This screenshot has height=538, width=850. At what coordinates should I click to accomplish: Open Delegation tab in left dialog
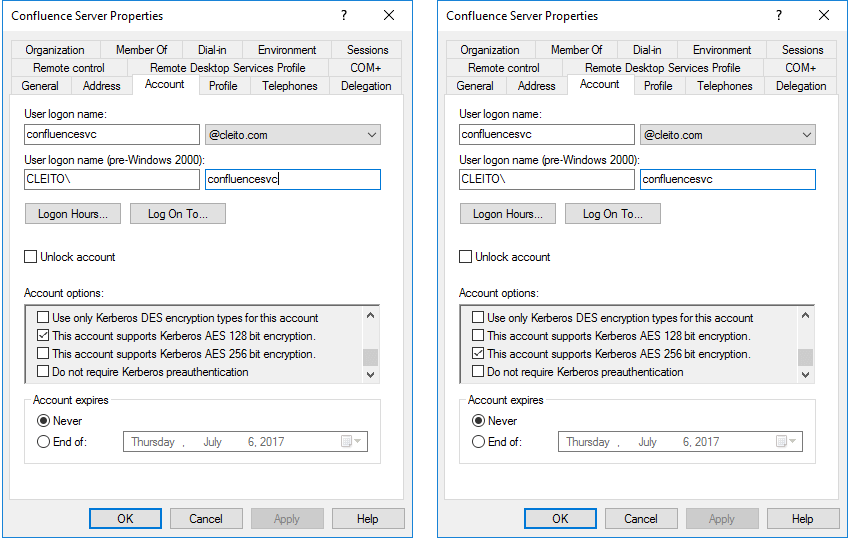coord(366,86)
